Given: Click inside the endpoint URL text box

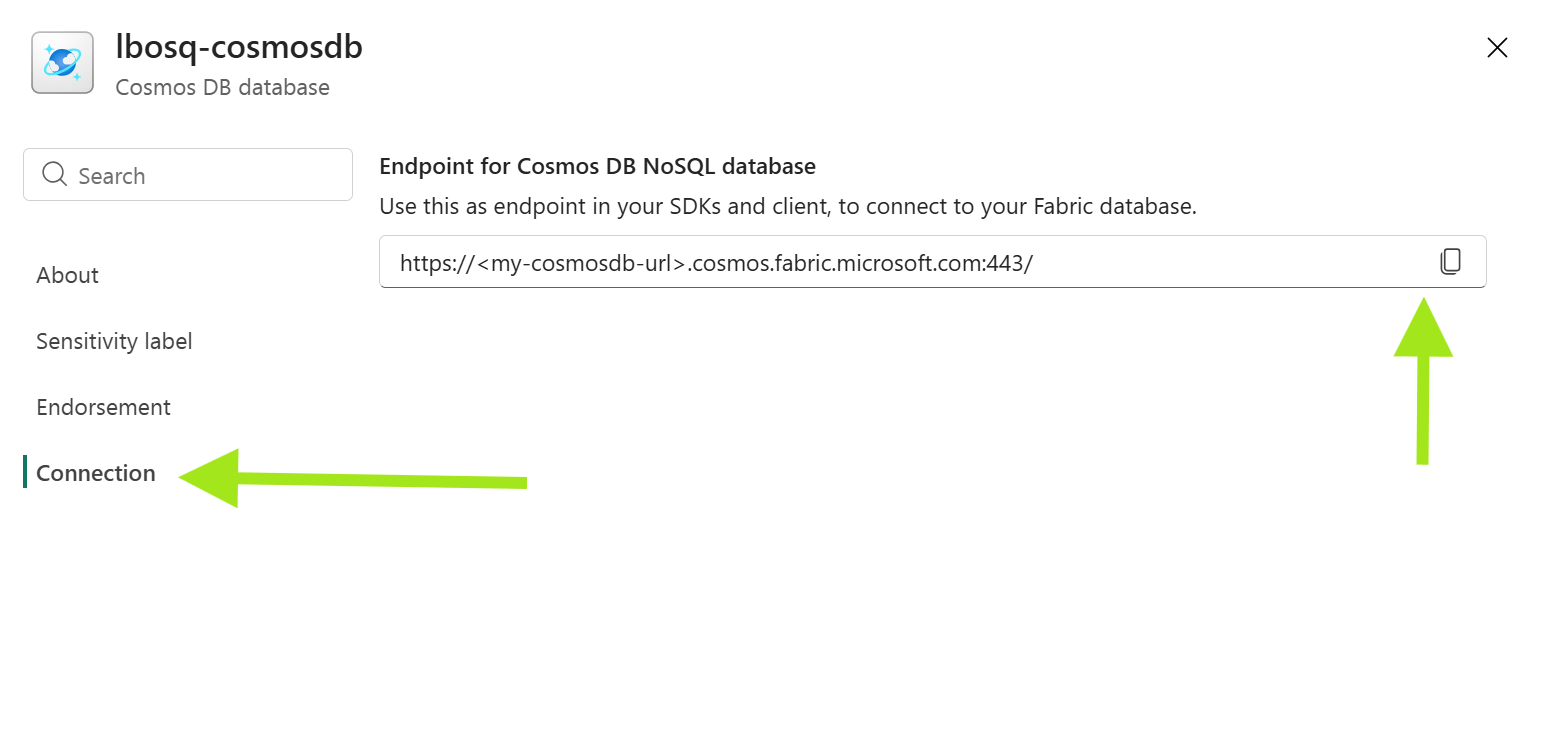Looking at the screenshot, I should (x=1200, y=263).
